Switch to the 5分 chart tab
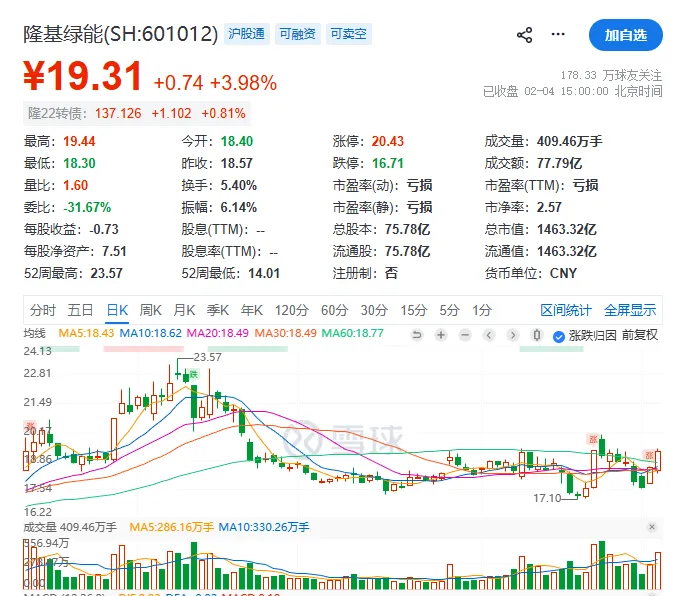Screen dimensions: 683x596 (449, 310)
